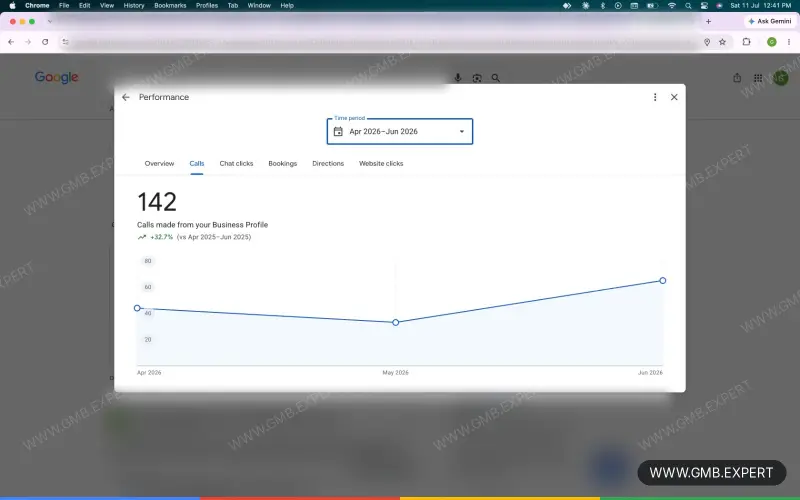Open the History menu
Screen dimensions: 800x500
(x=134, y=6)
